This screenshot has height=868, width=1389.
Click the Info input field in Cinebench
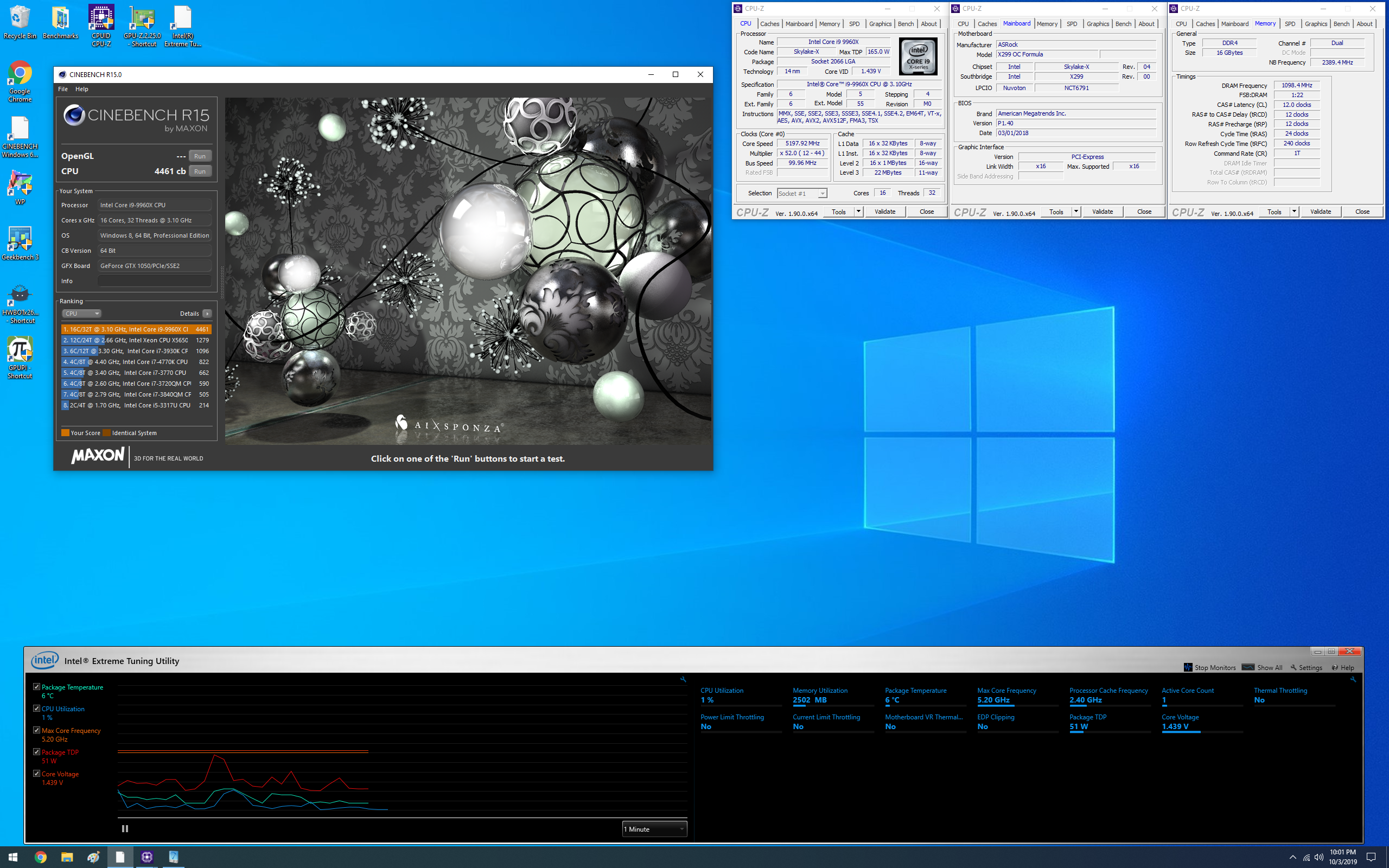[155, 282]
